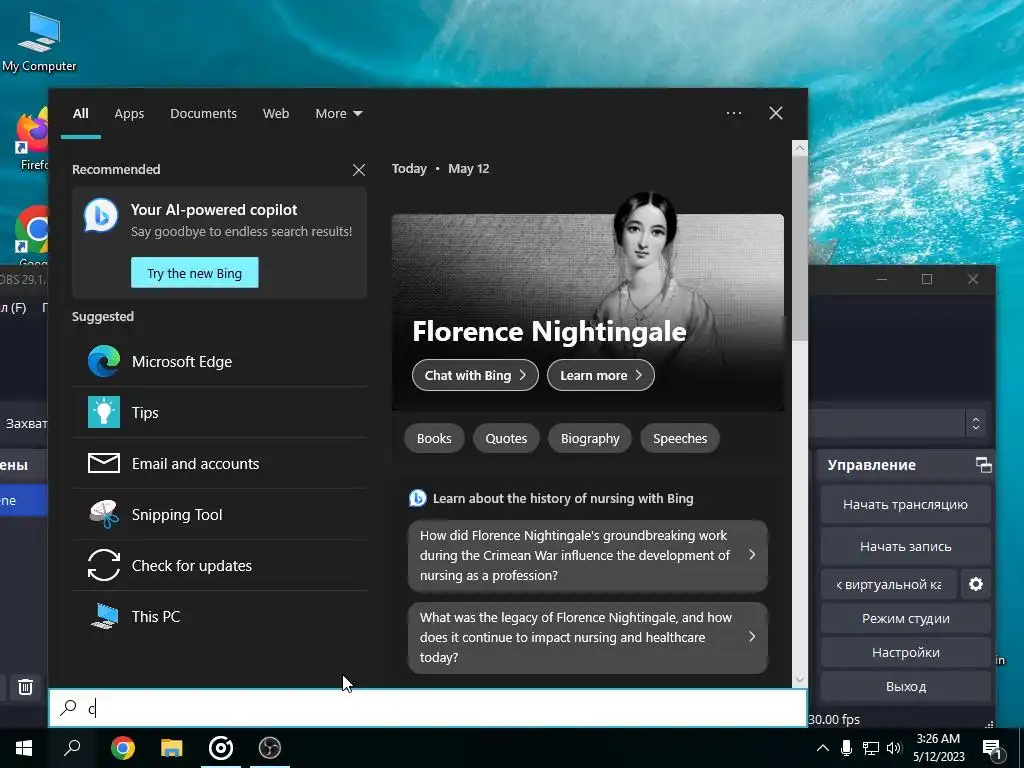The width and height of the screenshot is (1024, 768).
Task: Select the All search tab
Action: click(x=81, y=114)
